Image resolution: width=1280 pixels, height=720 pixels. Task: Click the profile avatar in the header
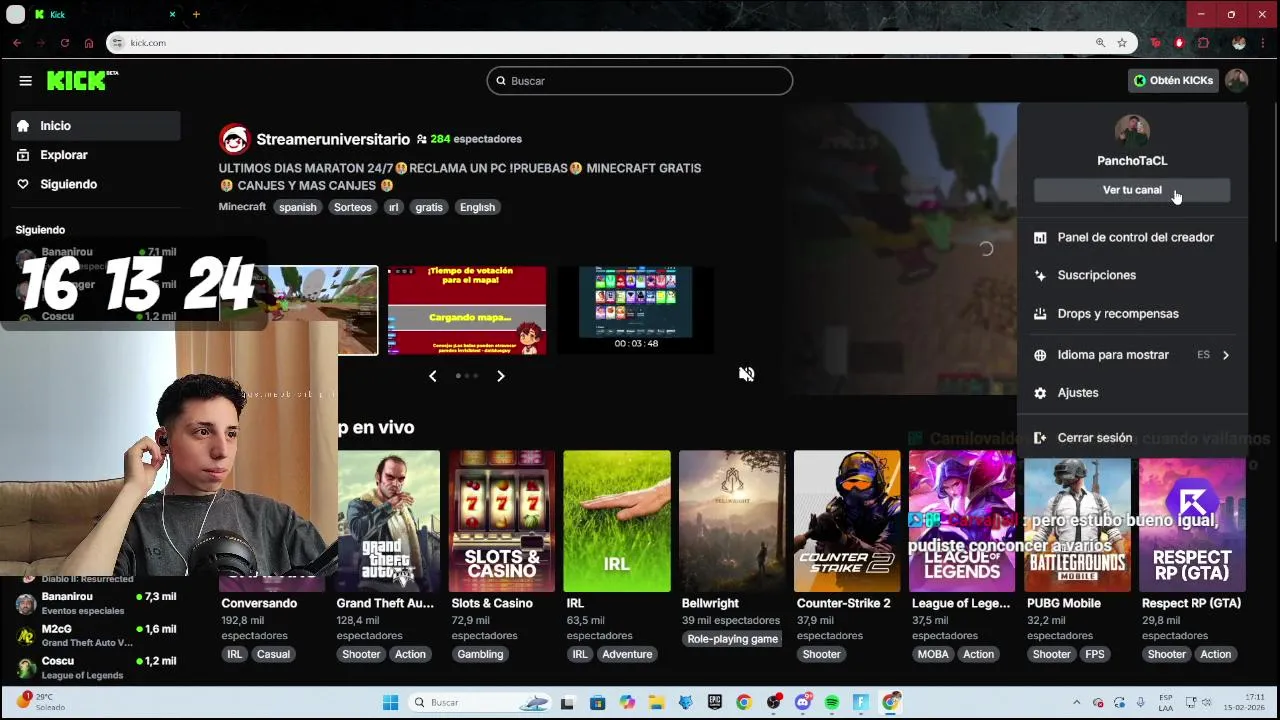(1237, 81)
